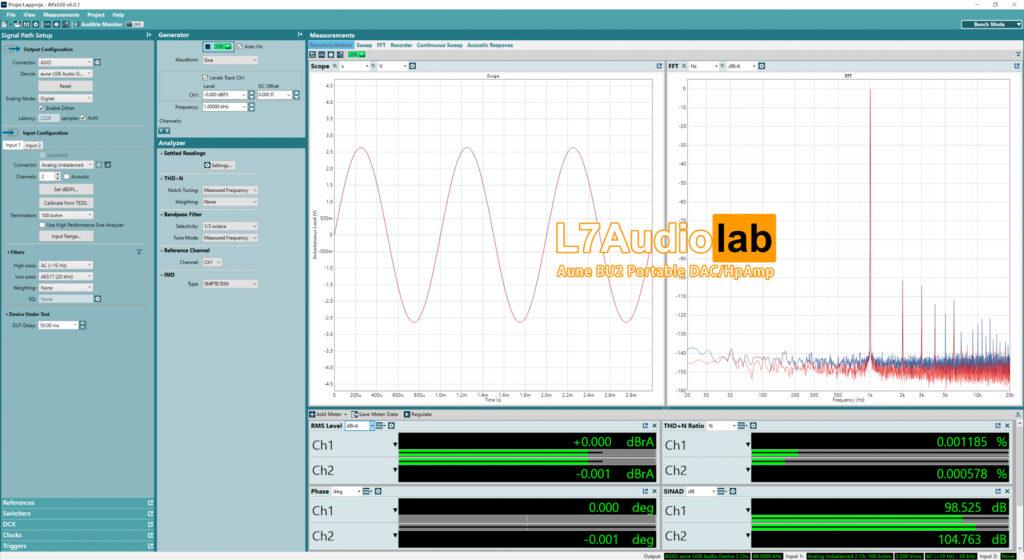Open High-pass filter dropdown
The width and height of the screenshot is (1024, 560).
(x=67, y=266)
